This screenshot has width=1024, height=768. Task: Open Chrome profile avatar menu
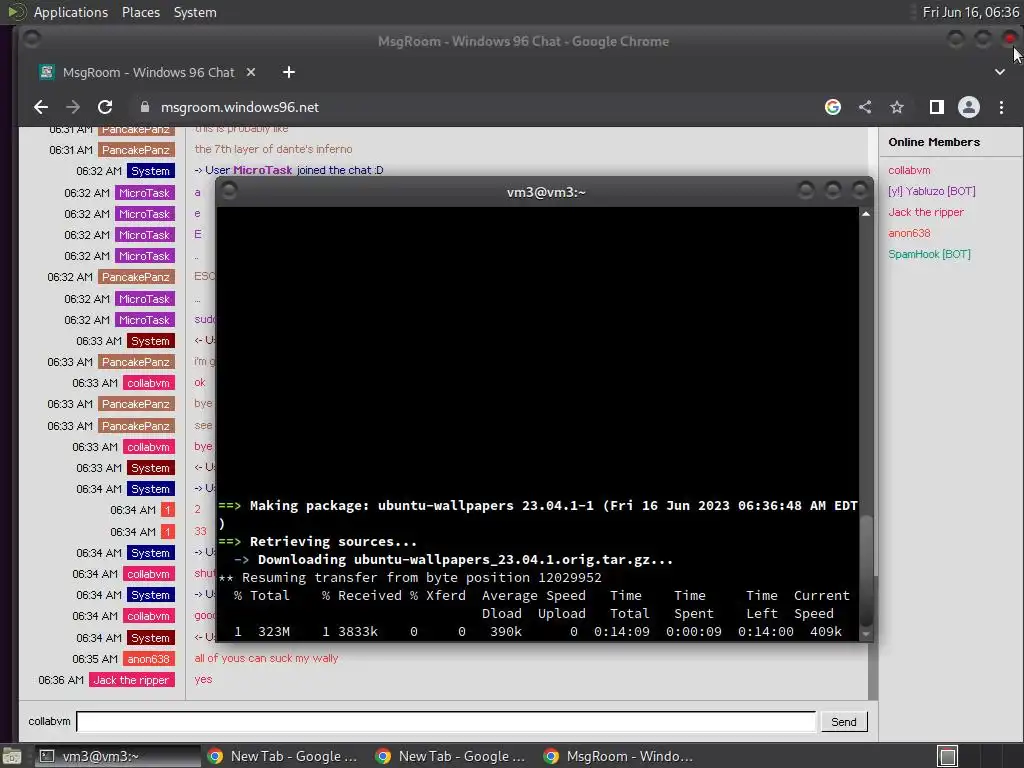[x=968, y=107]
